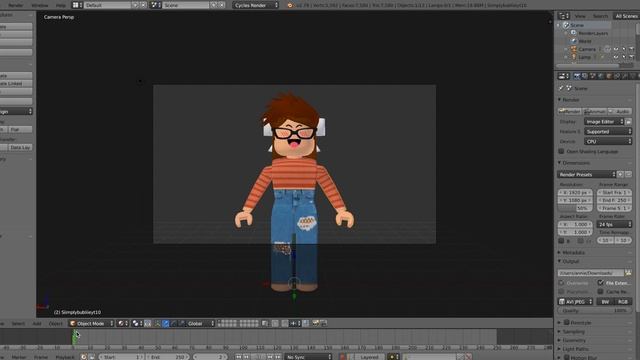The width and height of the screenshot is (640, 360).
Task: Click the Scene name field in header
Action: 185,5
